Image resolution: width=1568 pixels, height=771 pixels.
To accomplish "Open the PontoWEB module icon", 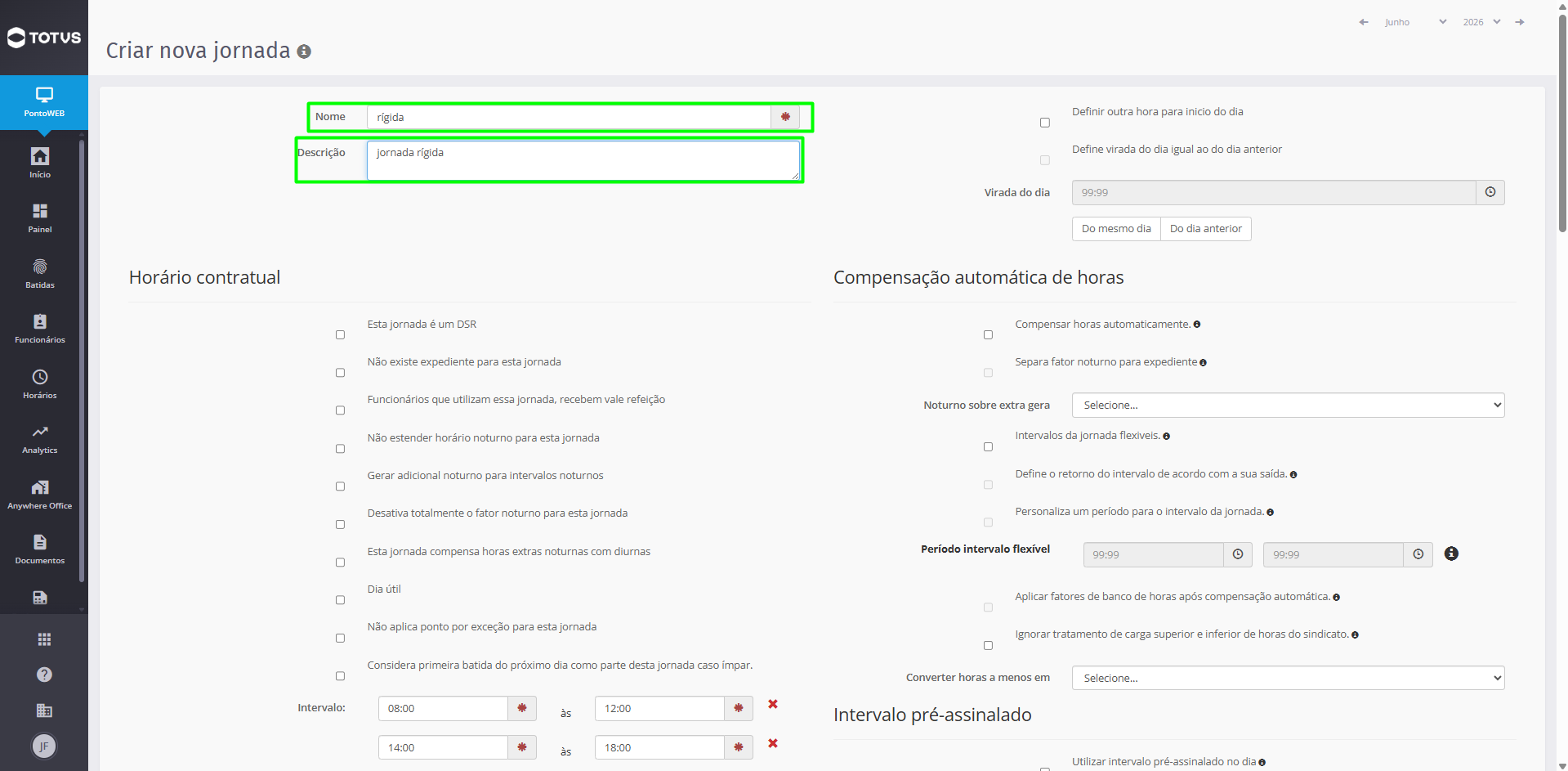I will [44, 102].
